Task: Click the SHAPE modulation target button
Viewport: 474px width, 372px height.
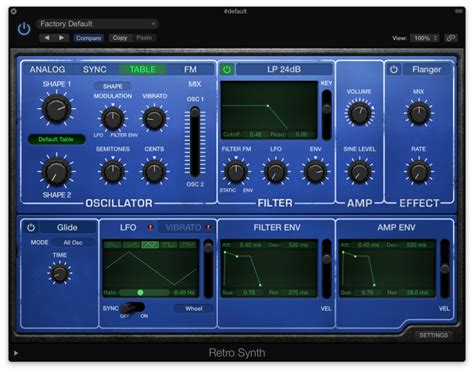Action: [113, 86]
